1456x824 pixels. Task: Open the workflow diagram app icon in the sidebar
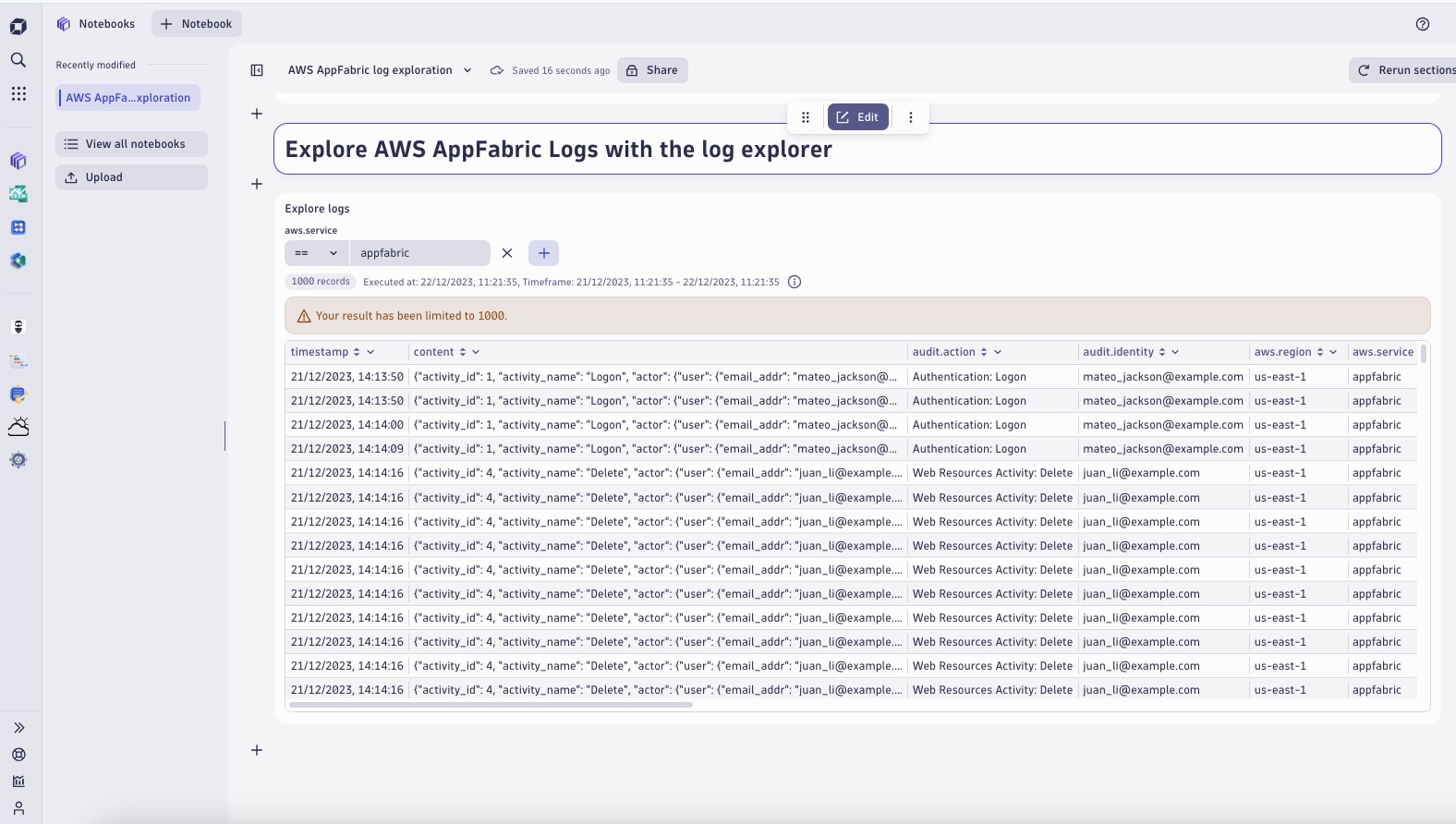(18, 360)
